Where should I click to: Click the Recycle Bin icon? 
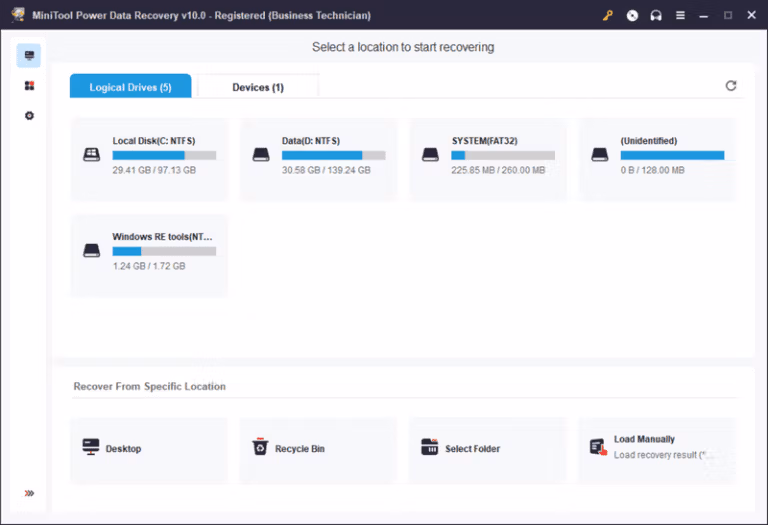pos(260,447)
